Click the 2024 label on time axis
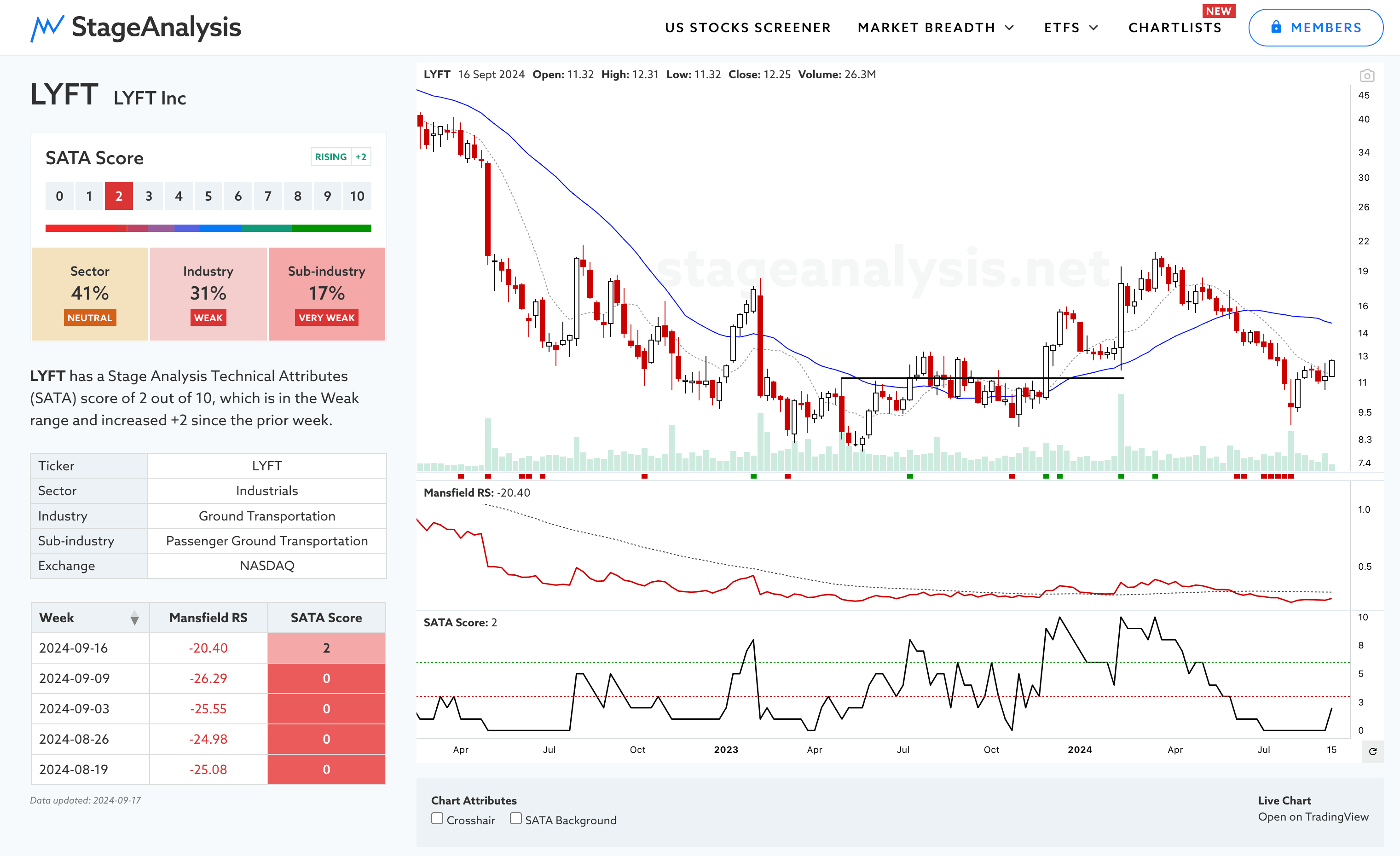This screenshot has width=1400, height=856. 1080,750
